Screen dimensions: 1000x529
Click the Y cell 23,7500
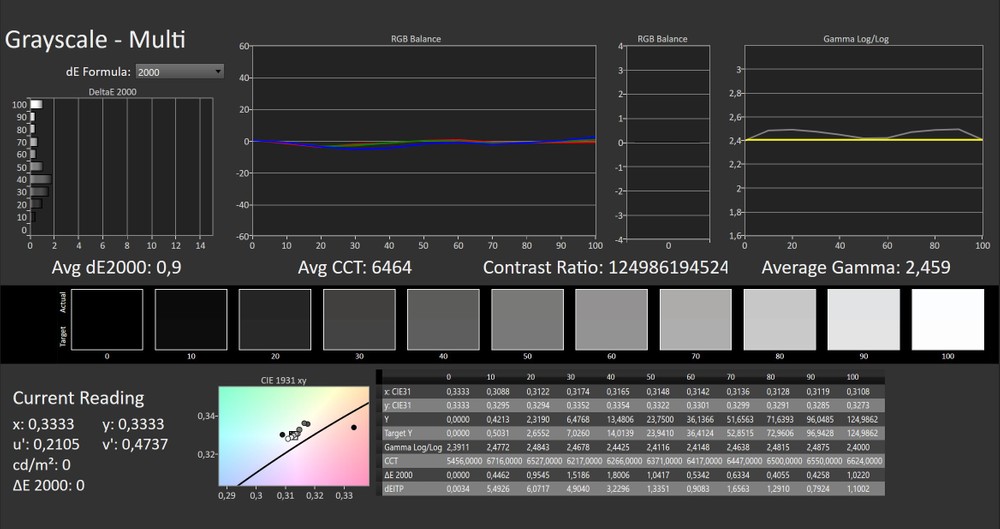660,419
